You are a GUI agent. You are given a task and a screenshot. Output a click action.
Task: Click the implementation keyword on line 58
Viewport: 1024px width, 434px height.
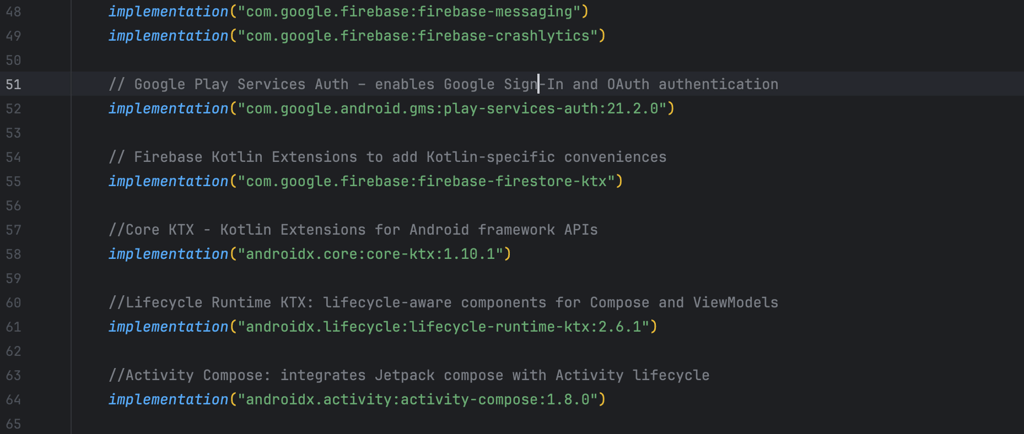pyautogui.click(x=168, y=254)
